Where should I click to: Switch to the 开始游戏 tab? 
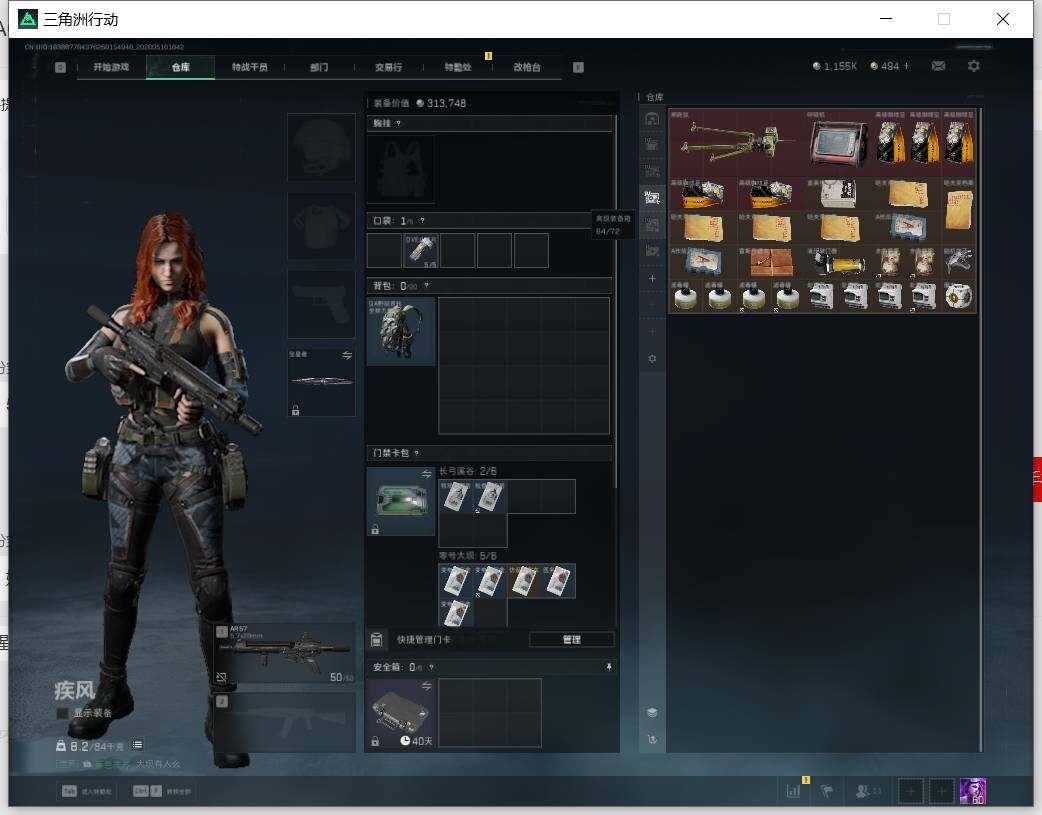point(111,67)
